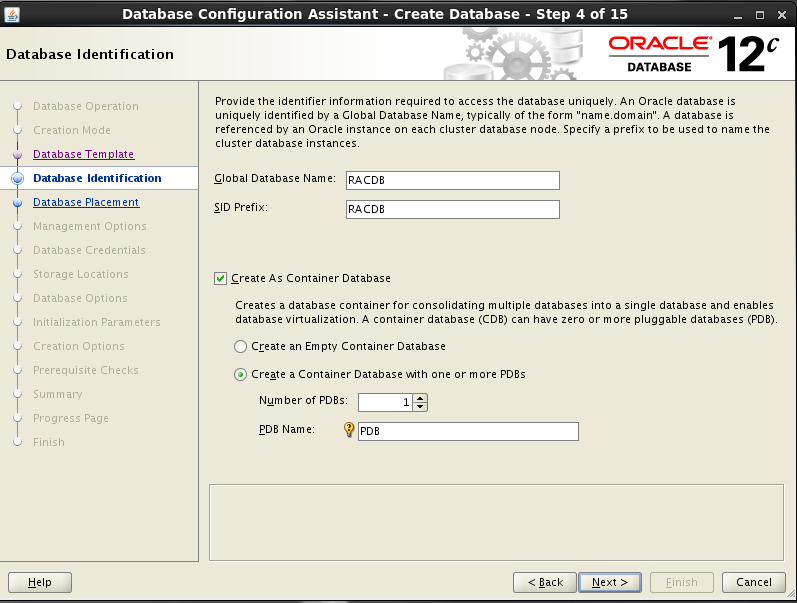Cancel the database creation wizard
This screenshot has width=797, height=603.
pyautogui.click(x=754, y=582)
